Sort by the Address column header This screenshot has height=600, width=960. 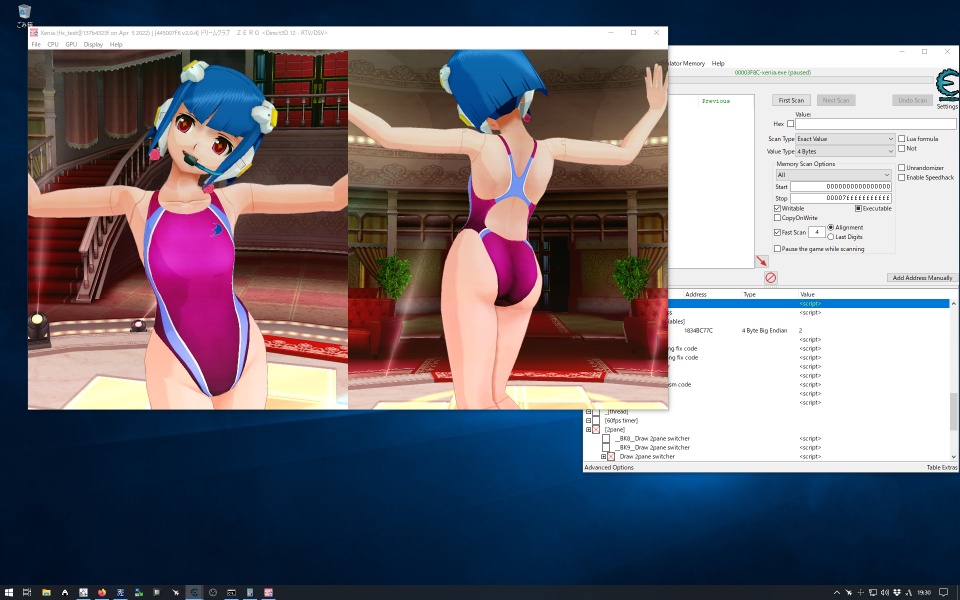(696, 294)
